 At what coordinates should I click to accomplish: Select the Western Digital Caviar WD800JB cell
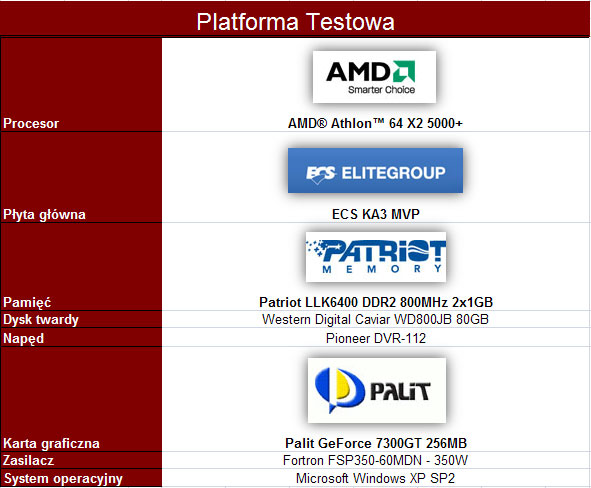(x=375, y=319)
